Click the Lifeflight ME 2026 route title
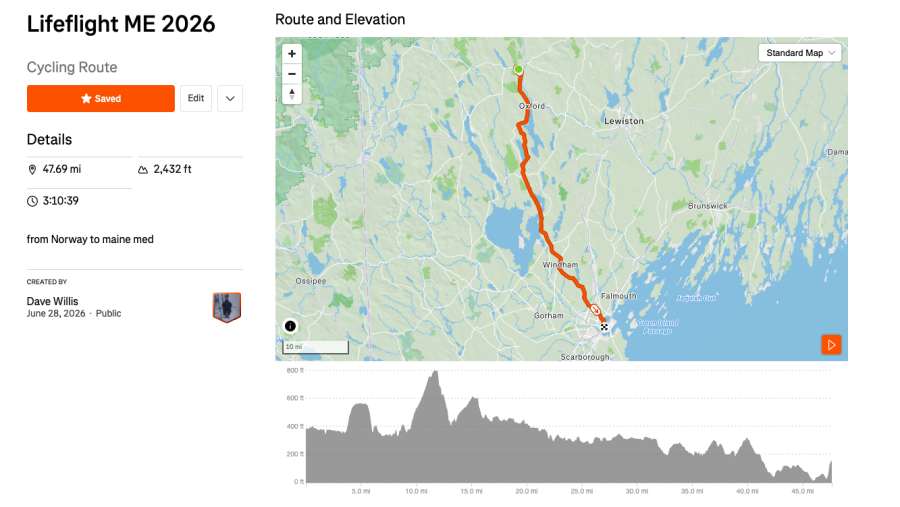The image size is (900, 507). click(121, 24)
